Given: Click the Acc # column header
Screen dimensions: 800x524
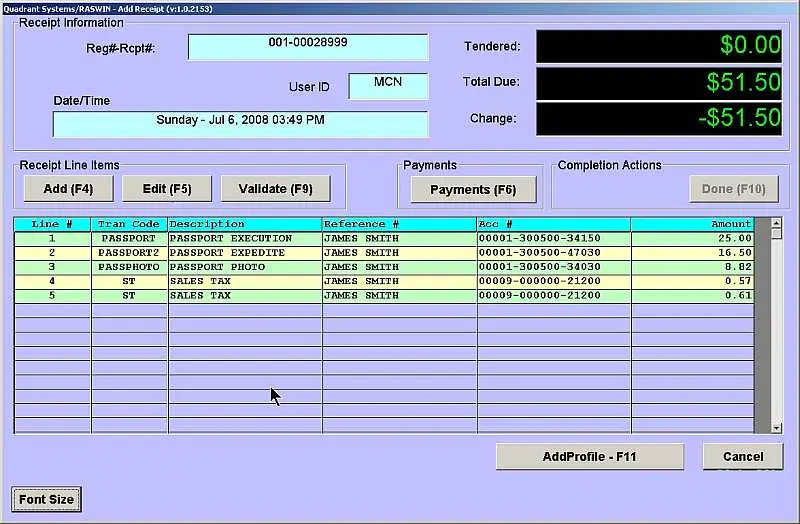Looking at the screenshot, I should click(554, 224).
